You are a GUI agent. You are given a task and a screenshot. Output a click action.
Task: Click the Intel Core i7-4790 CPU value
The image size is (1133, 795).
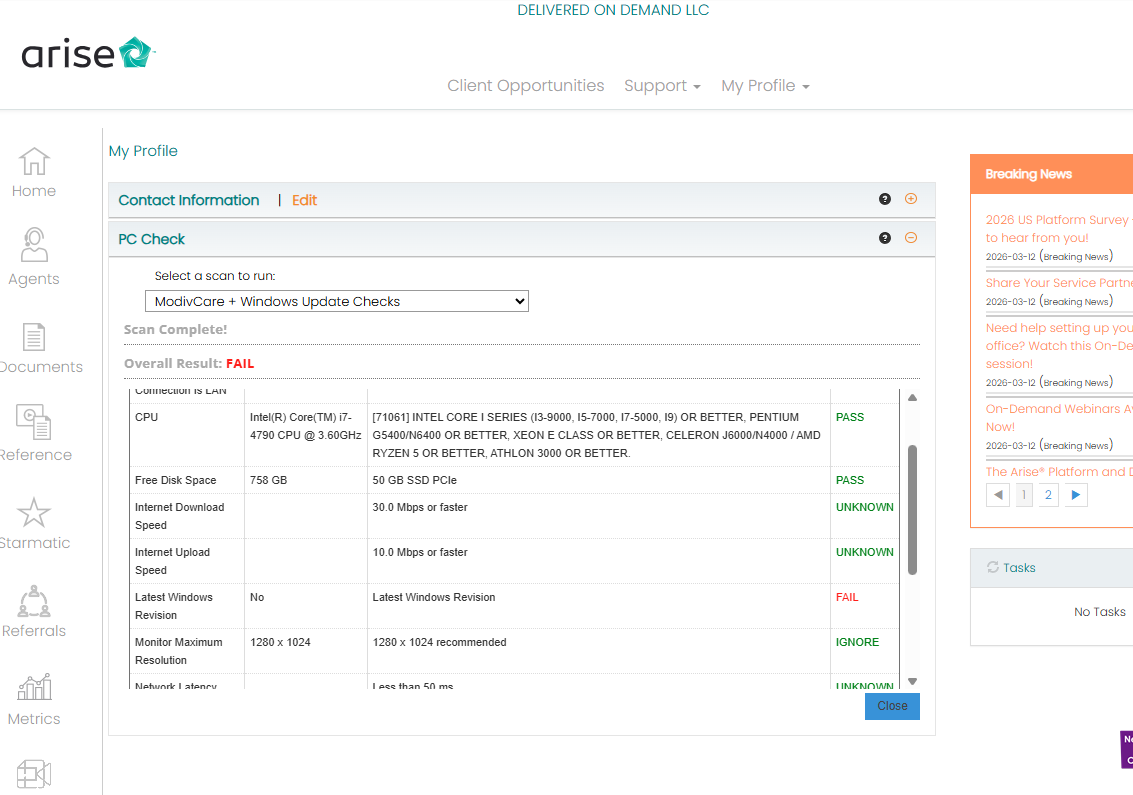tap(306, 426)
